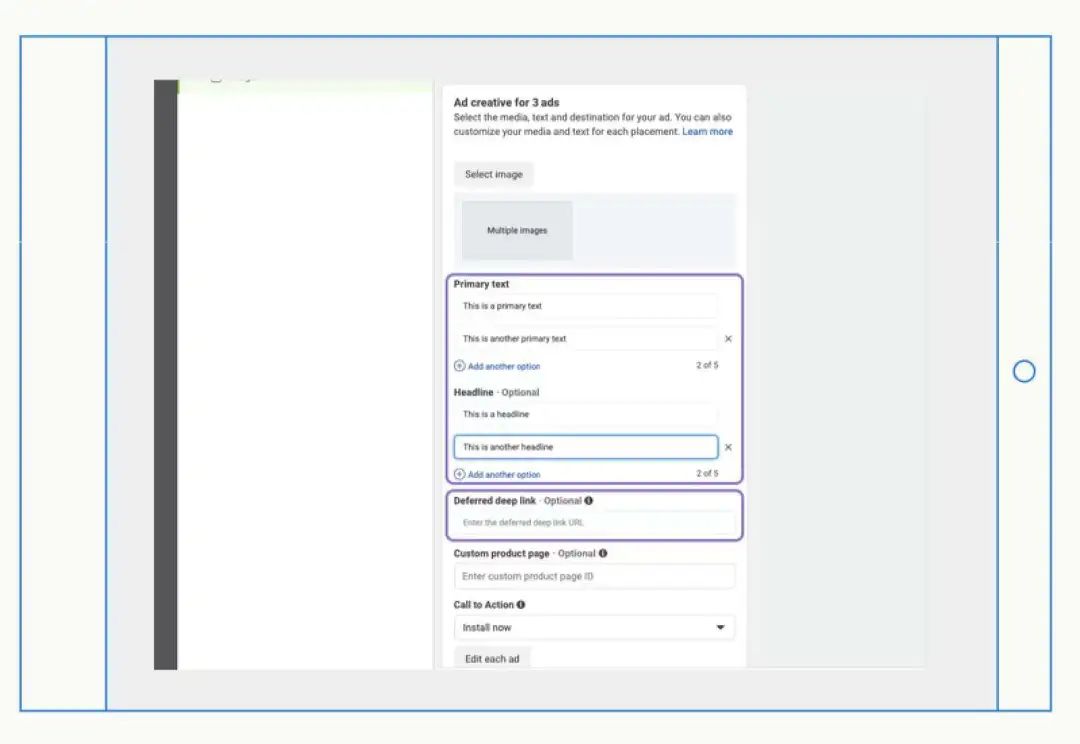Add another option under Primary text
1080x744 pixels.
tap(503, 366)
